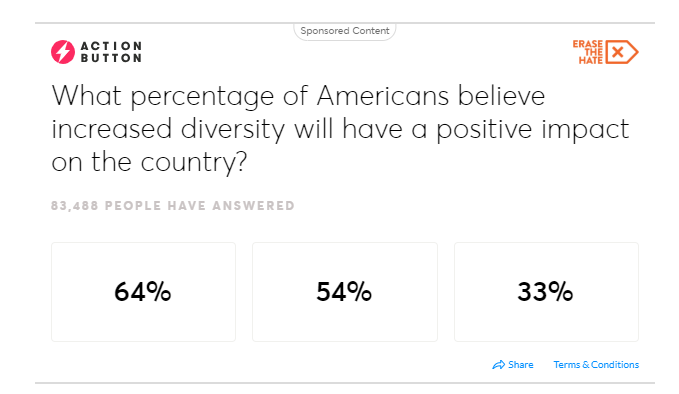Click the word ERASE in the orange logo
The height and width of the screenshot is (394, 679).
(588, 44)
